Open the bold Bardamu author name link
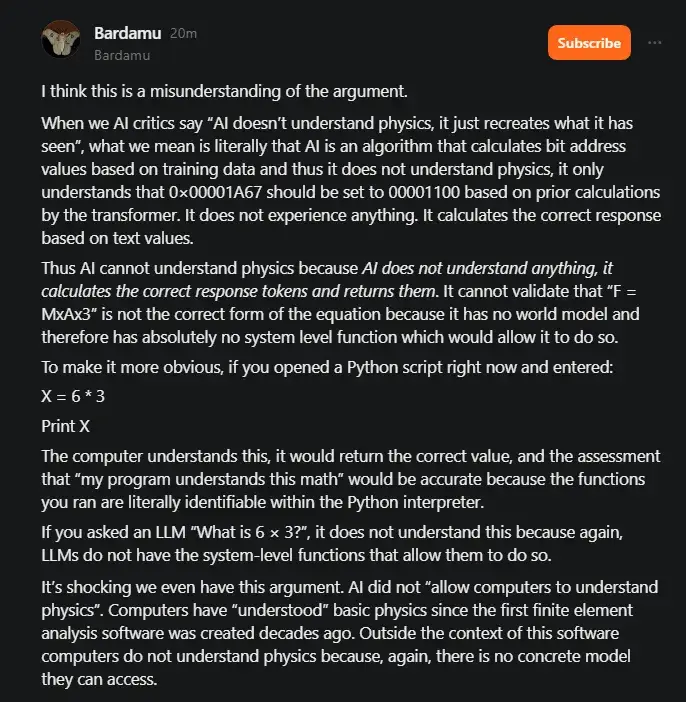Viewport: 686px width, 702px height. pos(127,32)
